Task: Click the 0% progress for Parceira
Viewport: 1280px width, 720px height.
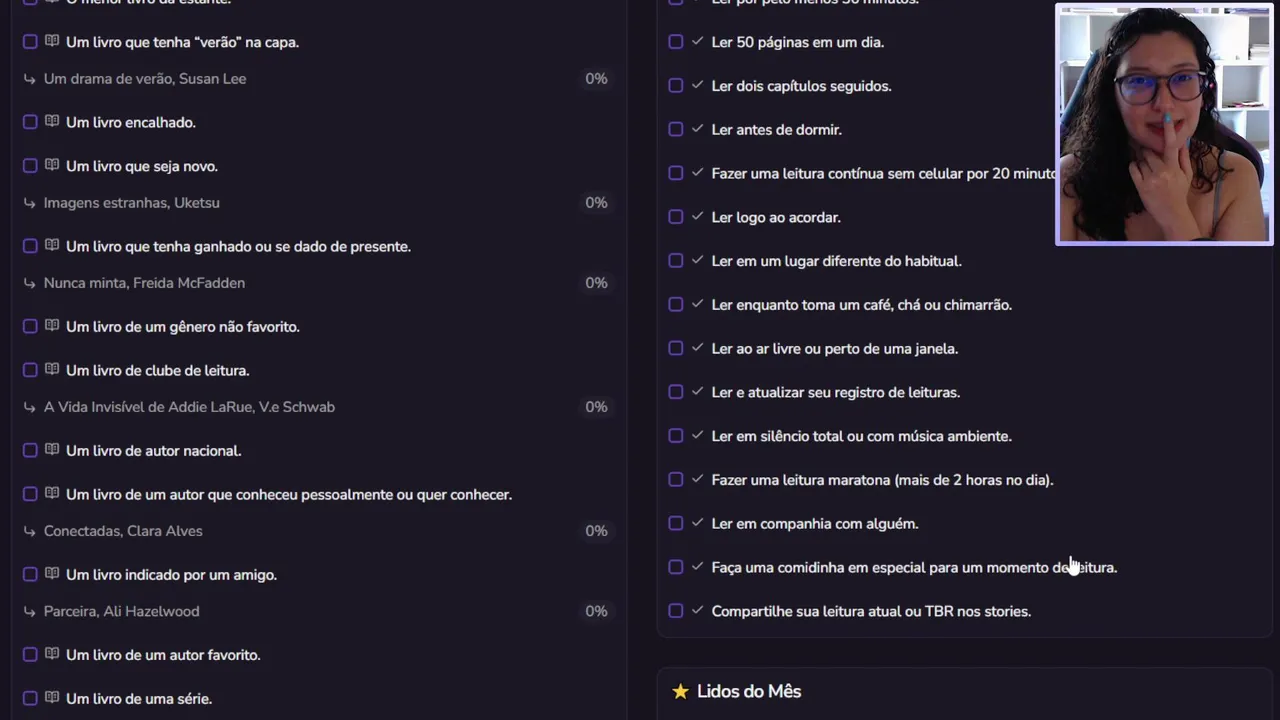Action: coord(596,611)
